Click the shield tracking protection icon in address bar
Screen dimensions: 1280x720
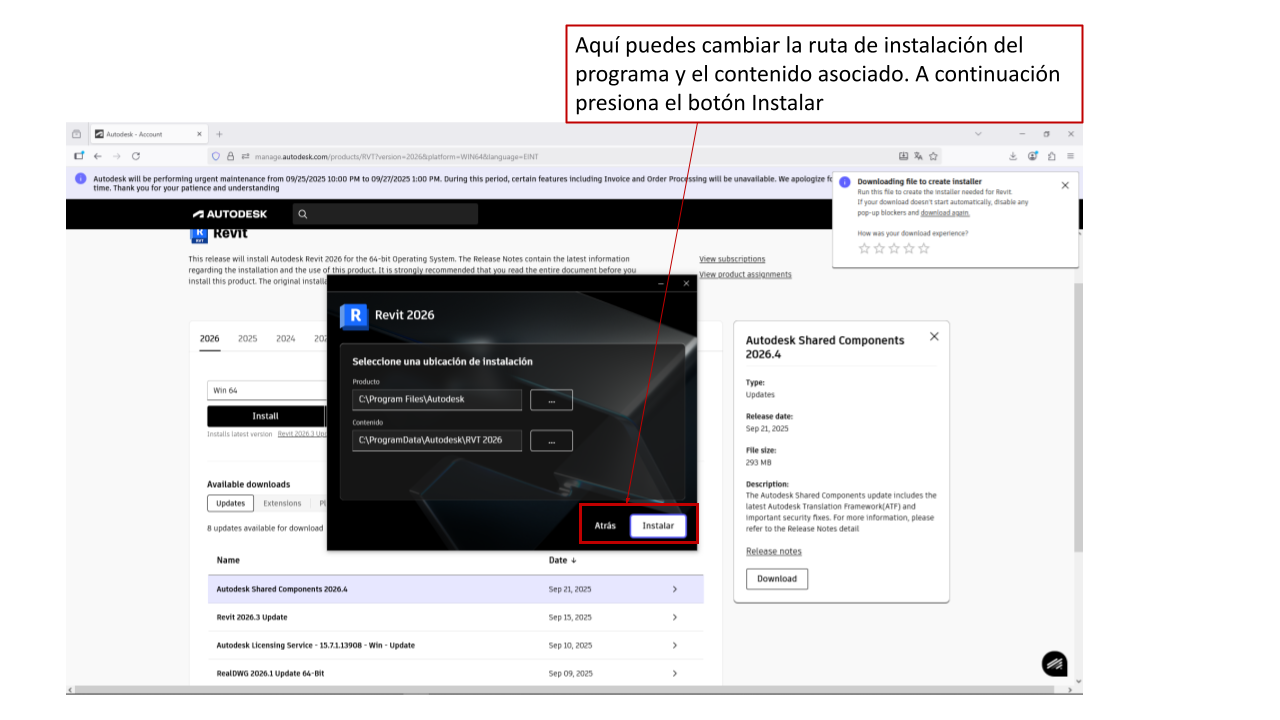tap(216, 156)
